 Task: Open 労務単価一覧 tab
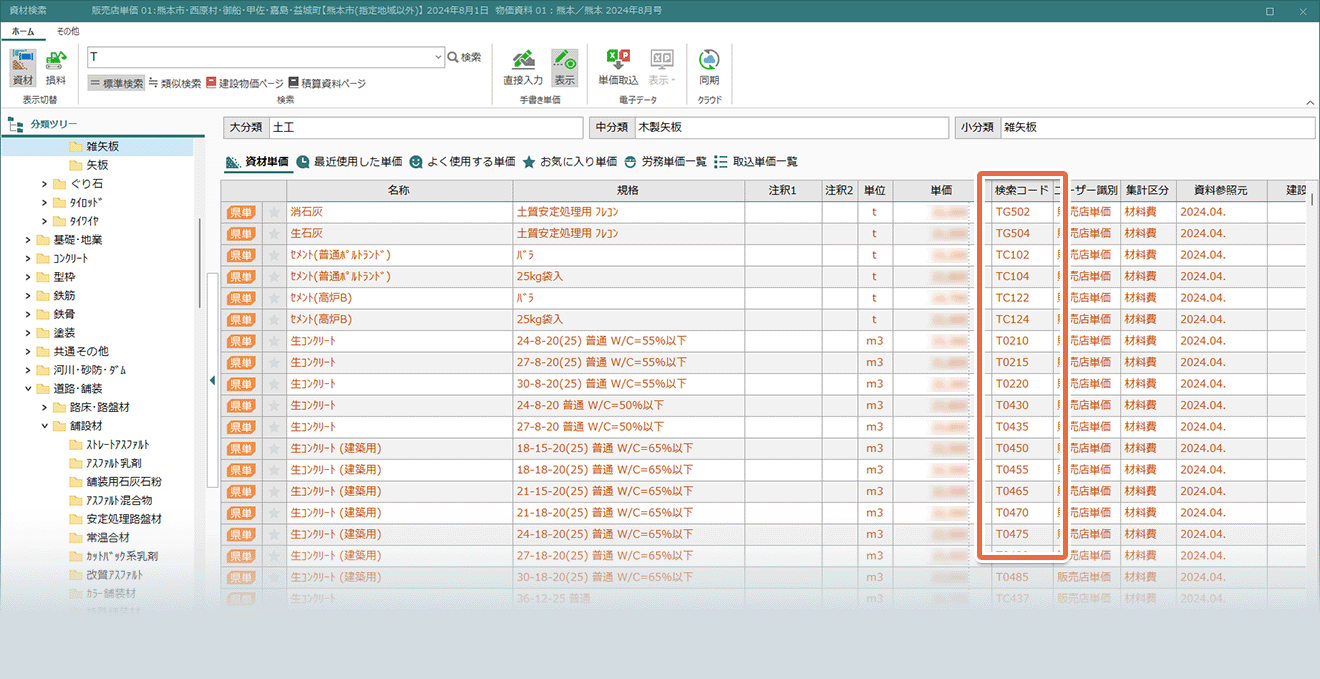(665, 161)
